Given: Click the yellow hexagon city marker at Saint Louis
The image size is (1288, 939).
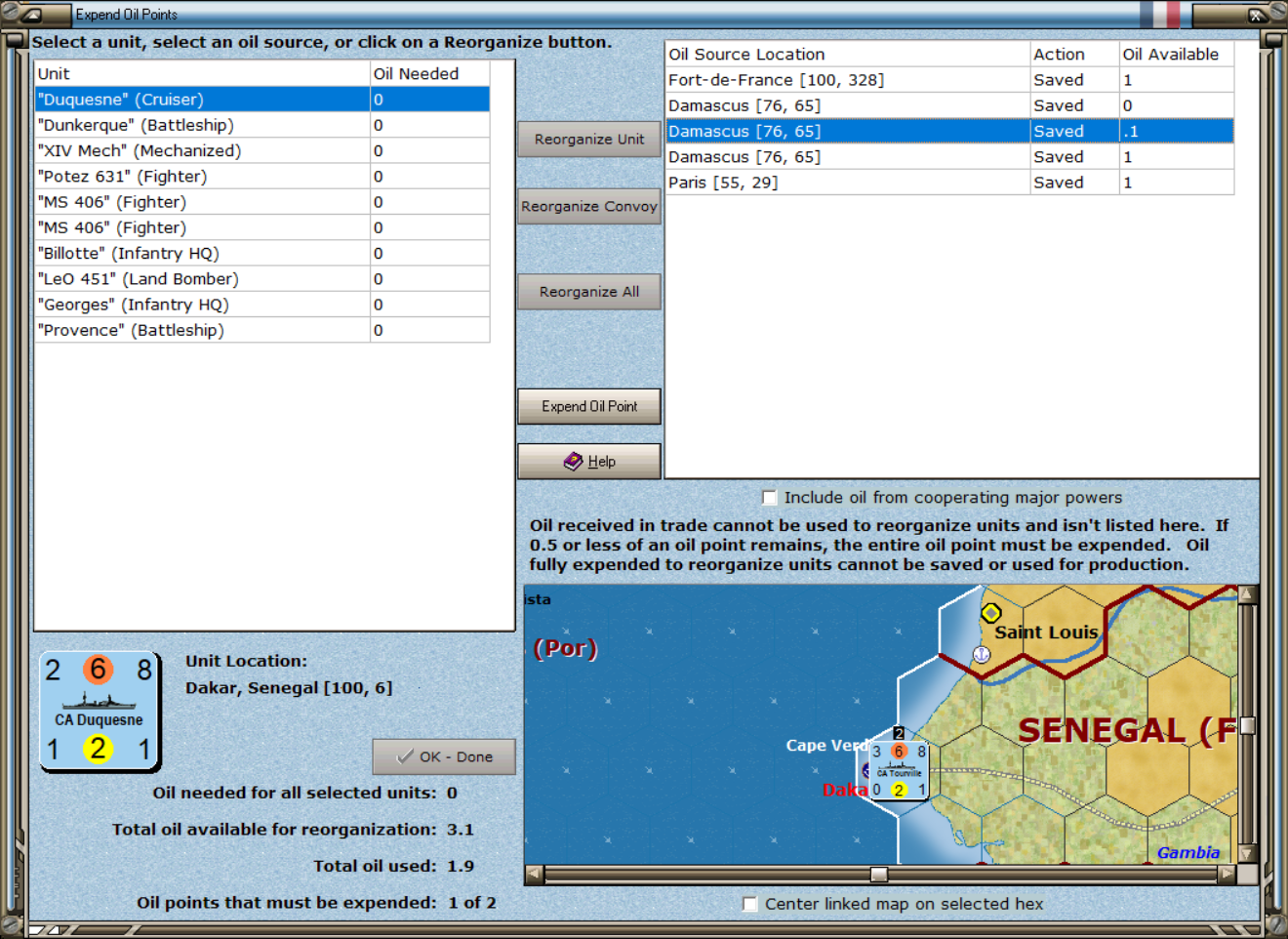Looking at the screenshot, I should click(x=990, y=613).
